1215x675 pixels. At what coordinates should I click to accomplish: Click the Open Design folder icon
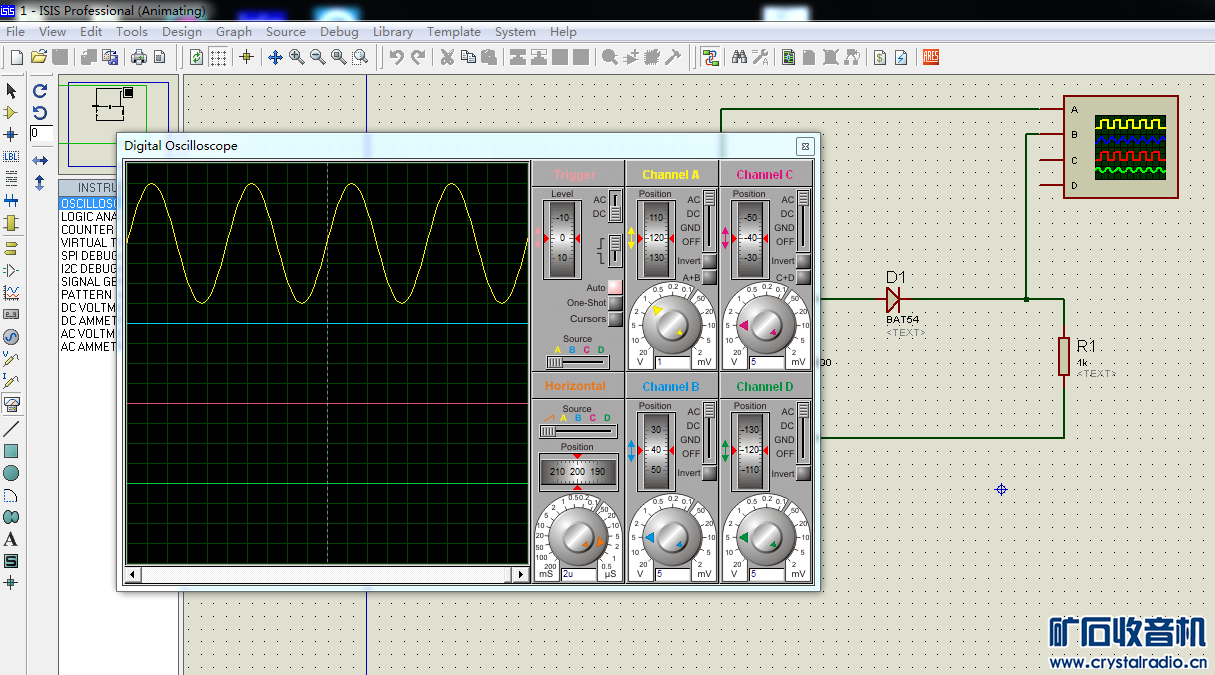pyautogui.click(x=39, y=57)
